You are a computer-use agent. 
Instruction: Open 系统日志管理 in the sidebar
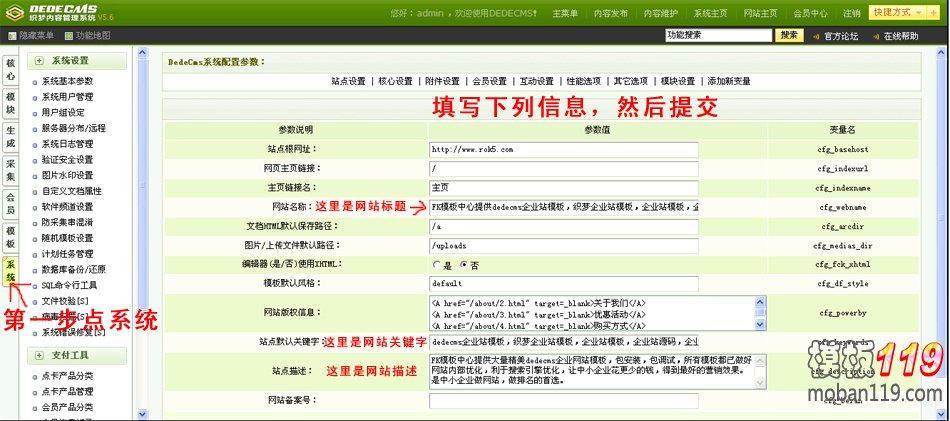(67, 144)
